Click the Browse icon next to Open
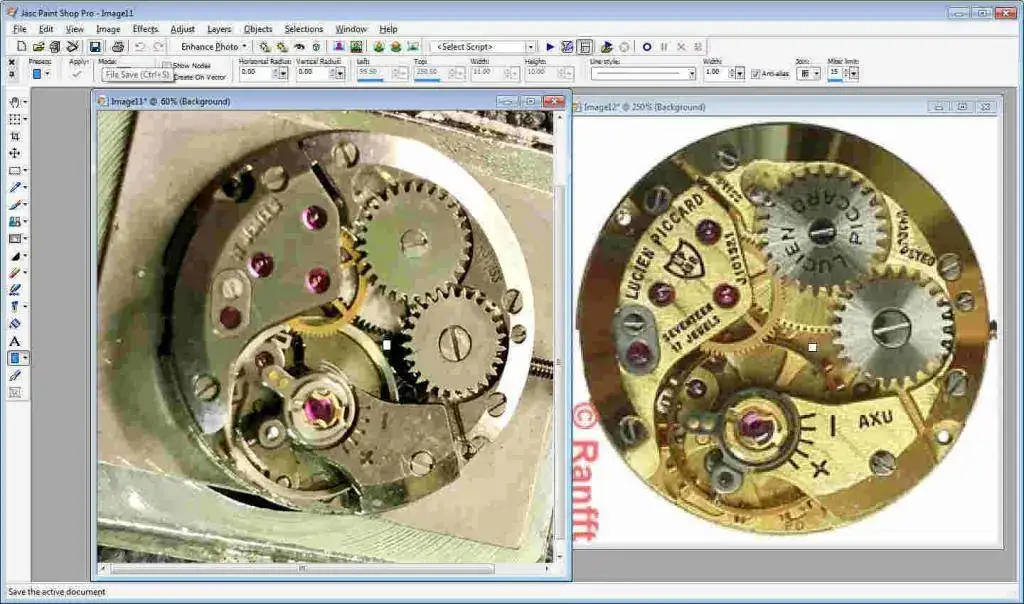Viewport: 1024px width, 604px height. pos(55,46)
